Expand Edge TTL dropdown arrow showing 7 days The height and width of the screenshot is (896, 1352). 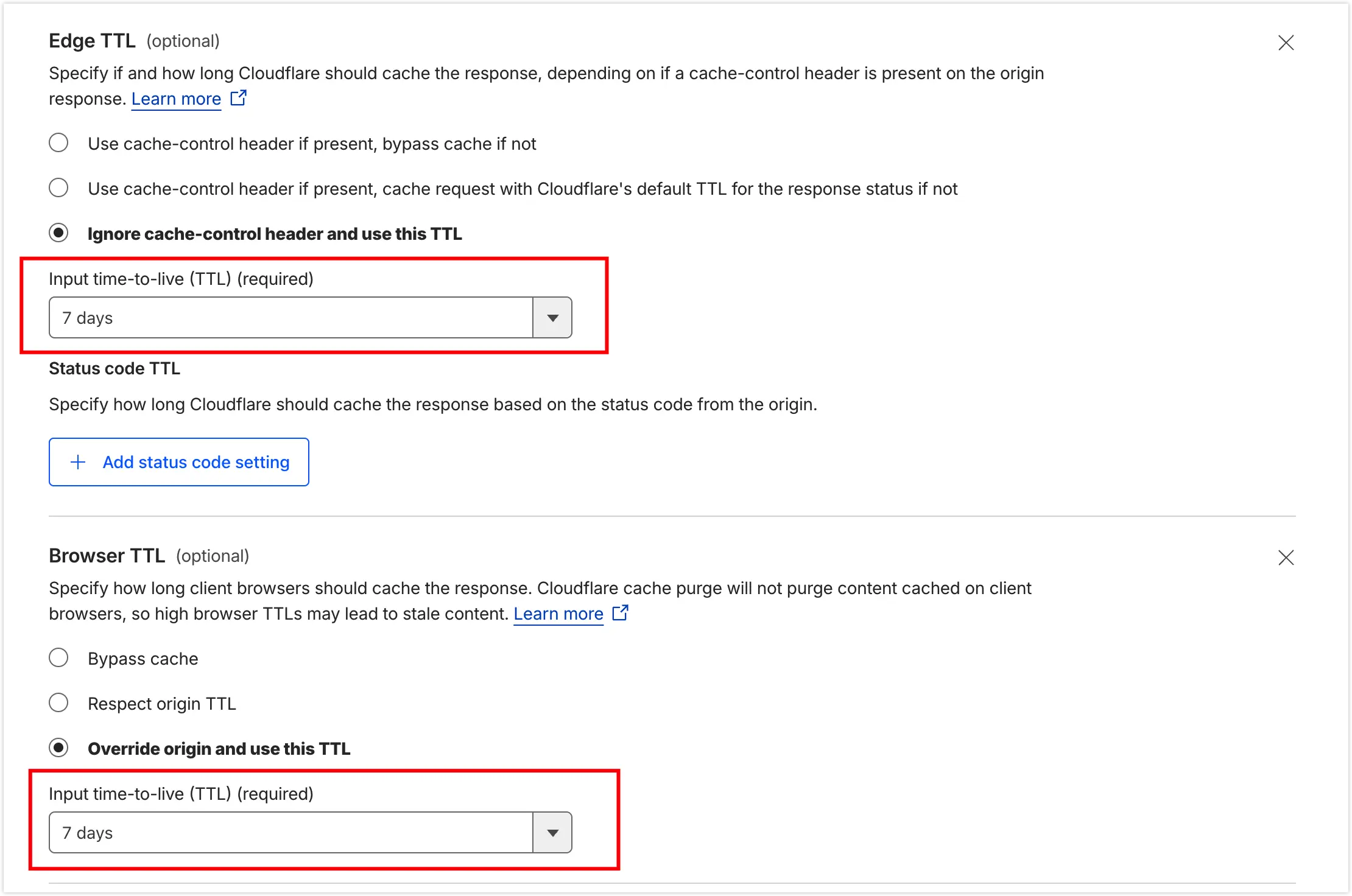[552, 318]
